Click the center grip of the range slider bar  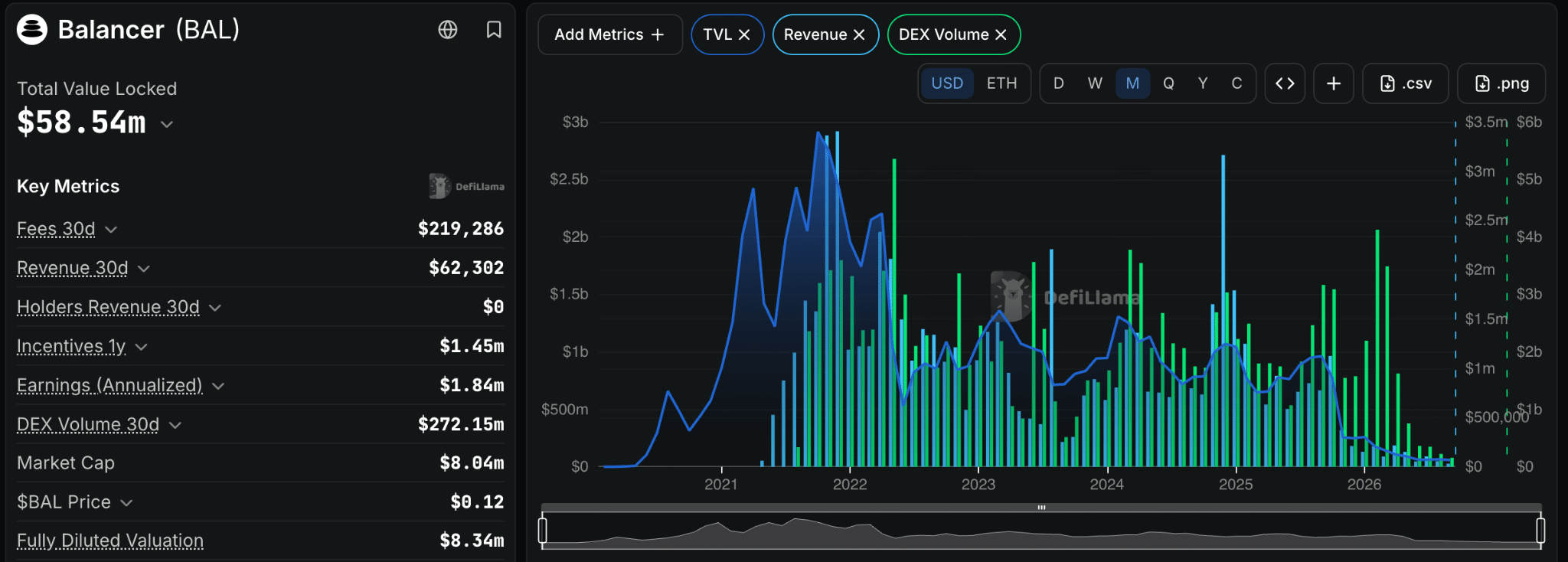[x=1041, y=508]
